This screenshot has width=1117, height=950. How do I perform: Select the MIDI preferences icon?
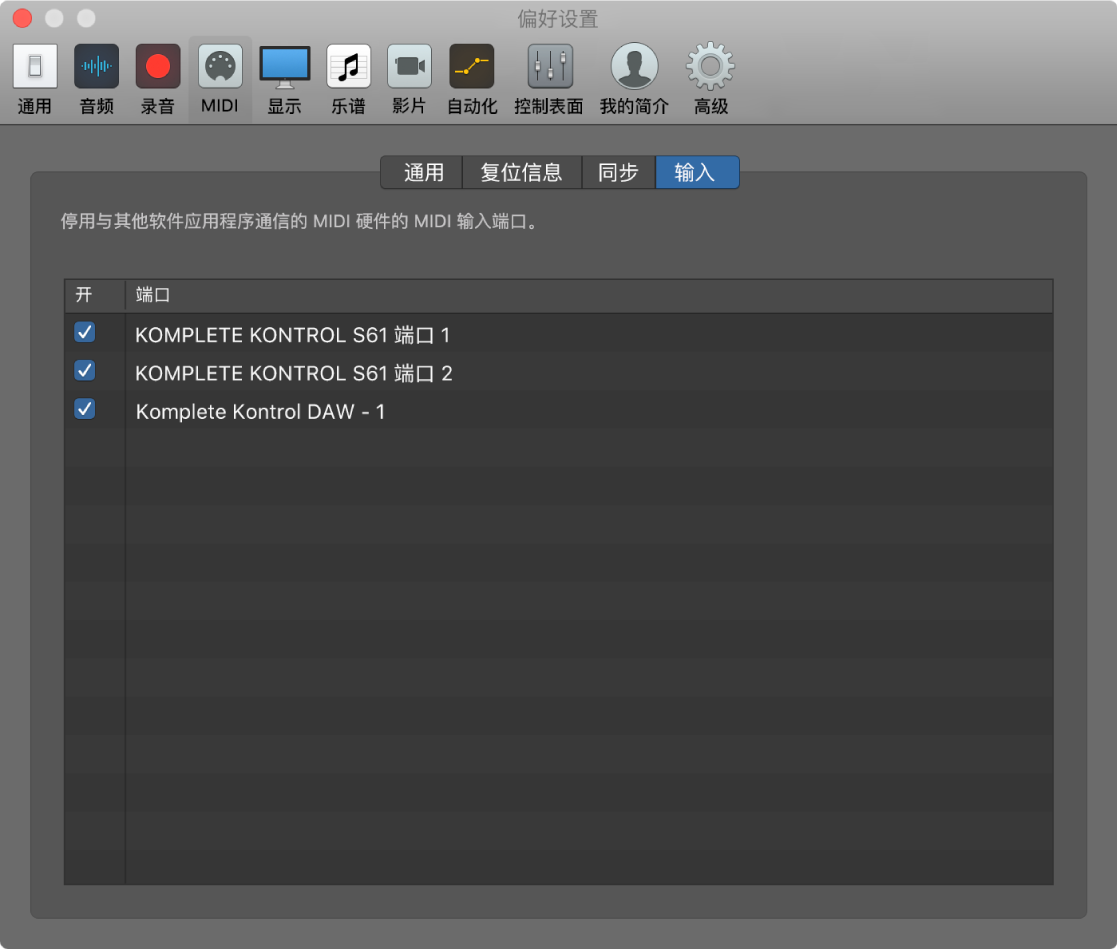(219, 78)
